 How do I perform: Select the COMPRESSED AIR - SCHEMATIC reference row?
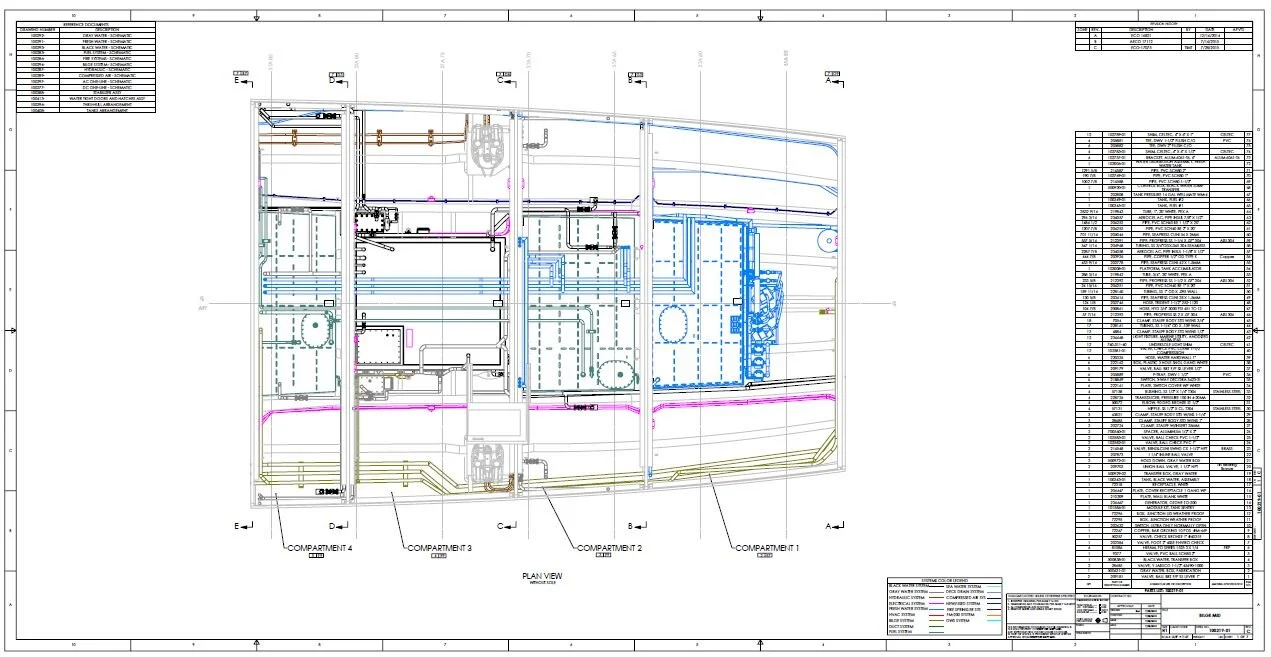pyautogui.click(x=86, y=76)
